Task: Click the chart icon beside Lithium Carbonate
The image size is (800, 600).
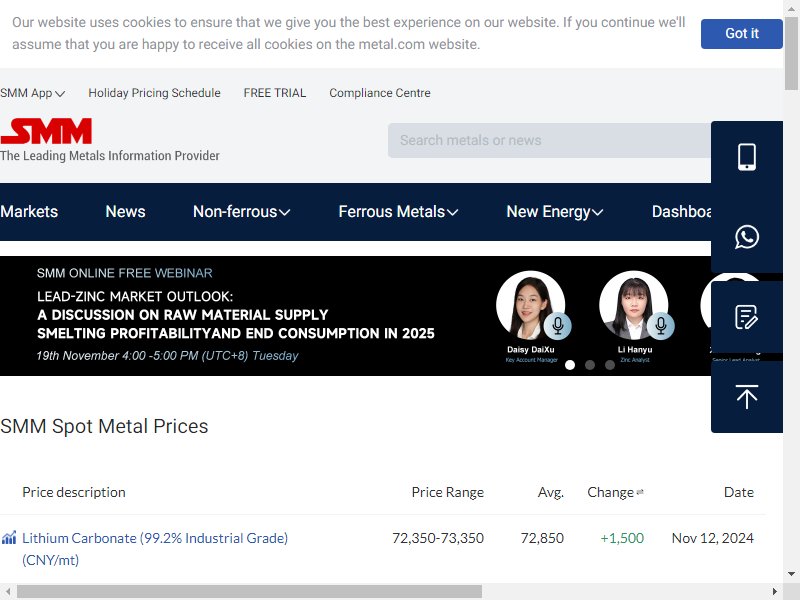Action: [9, 538]
